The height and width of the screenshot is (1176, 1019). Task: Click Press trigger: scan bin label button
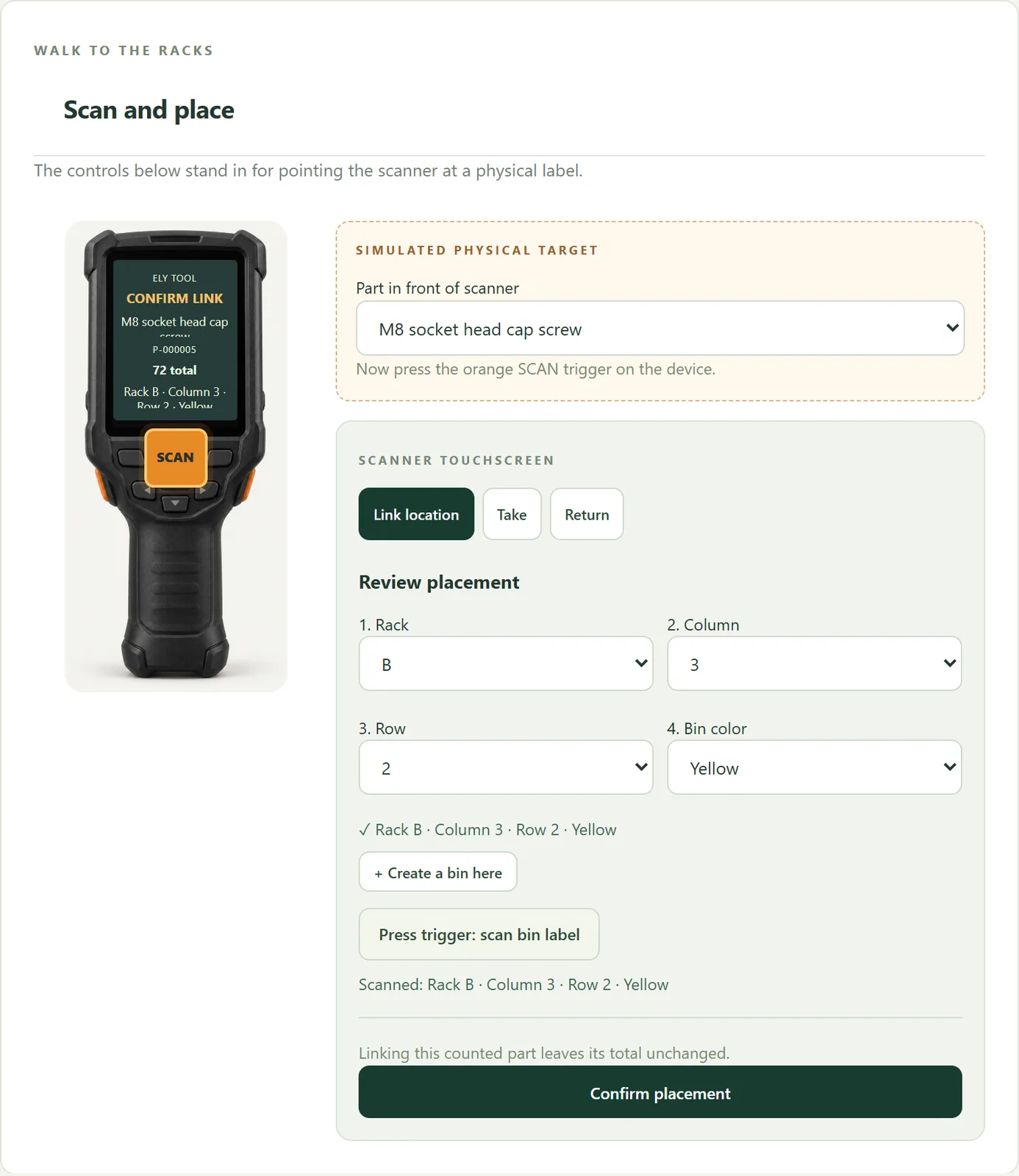(479, 935)
